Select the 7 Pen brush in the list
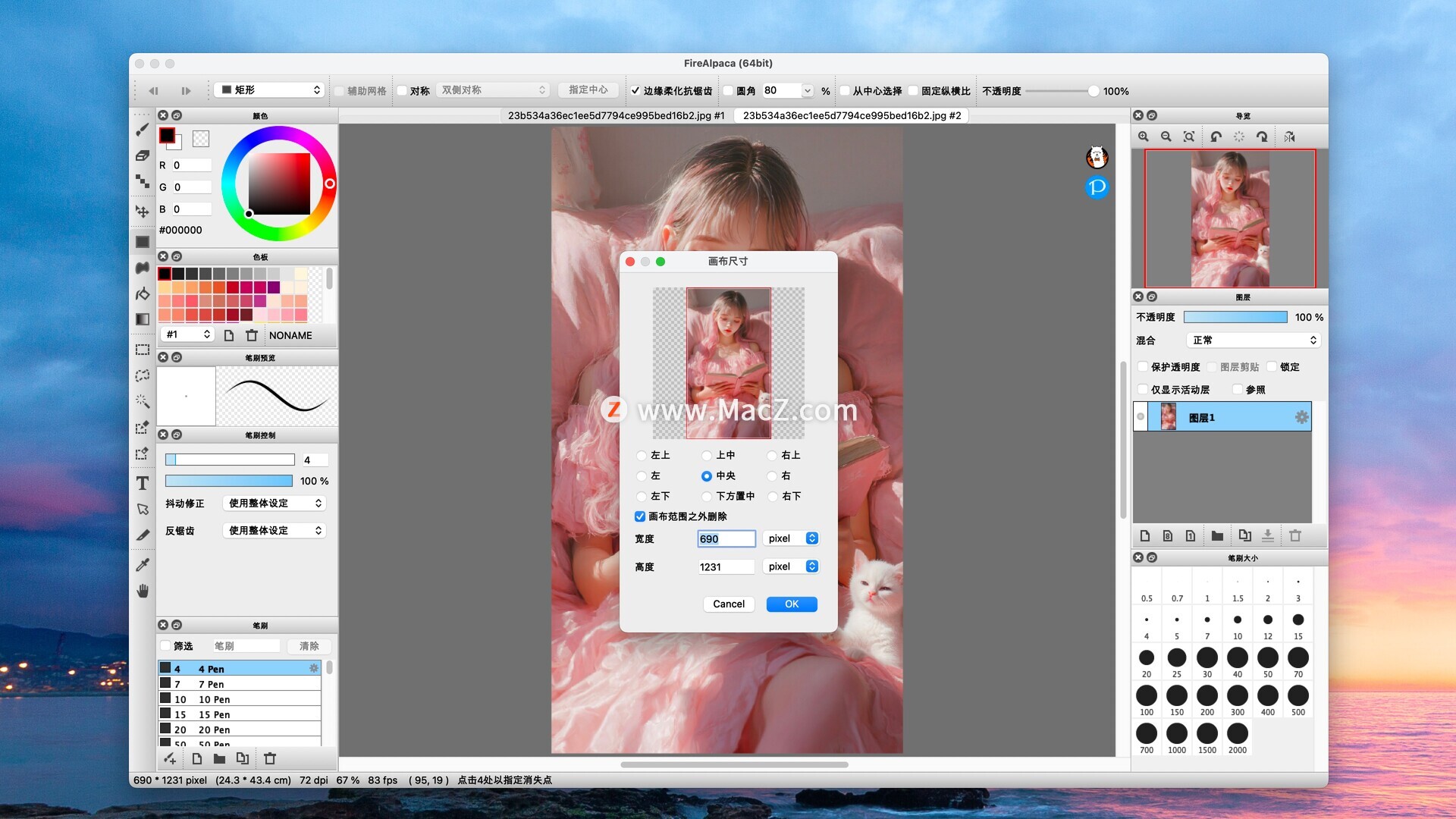Screen dimensions: 1456x819 click(x=240, y=684)
